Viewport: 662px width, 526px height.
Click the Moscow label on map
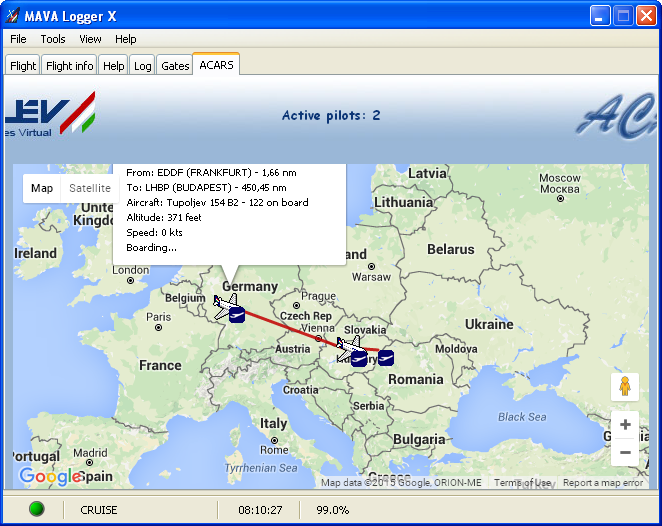[x=560, y=183]
